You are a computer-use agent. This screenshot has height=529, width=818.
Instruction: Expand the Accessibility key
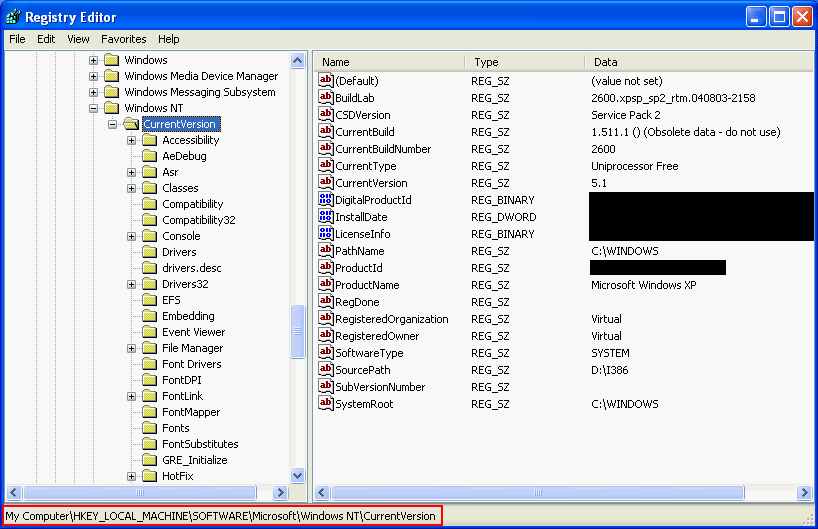coord(131,140)
